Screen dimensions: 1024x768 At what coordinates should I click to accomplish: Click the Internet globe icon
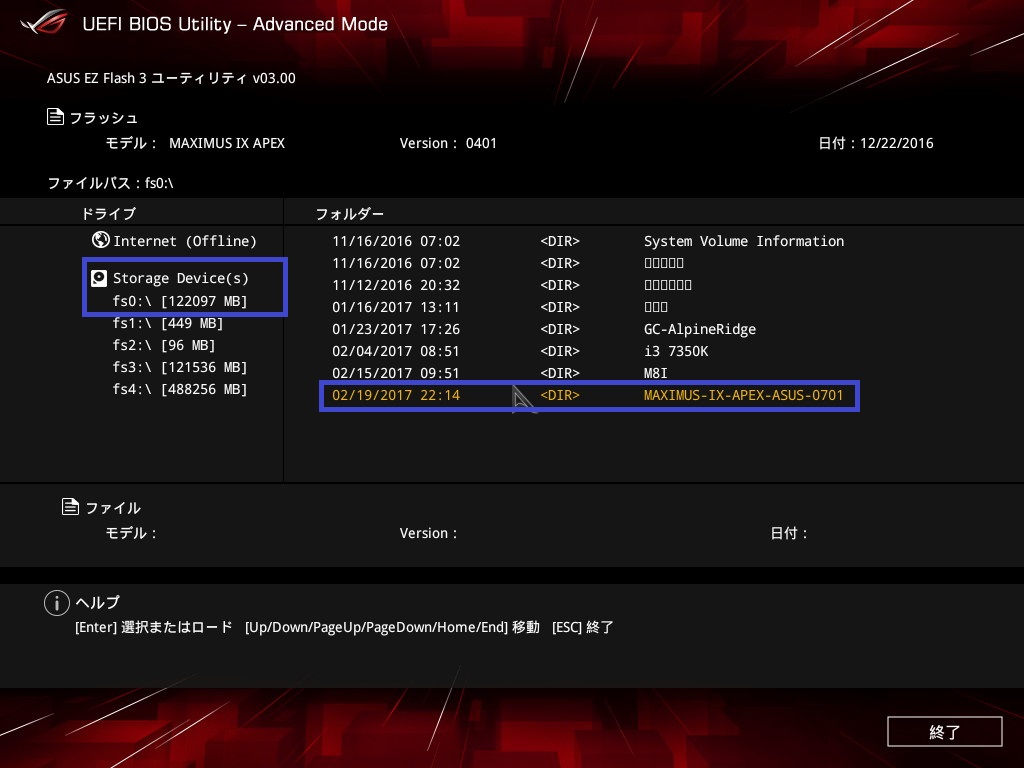coord(101,240)
